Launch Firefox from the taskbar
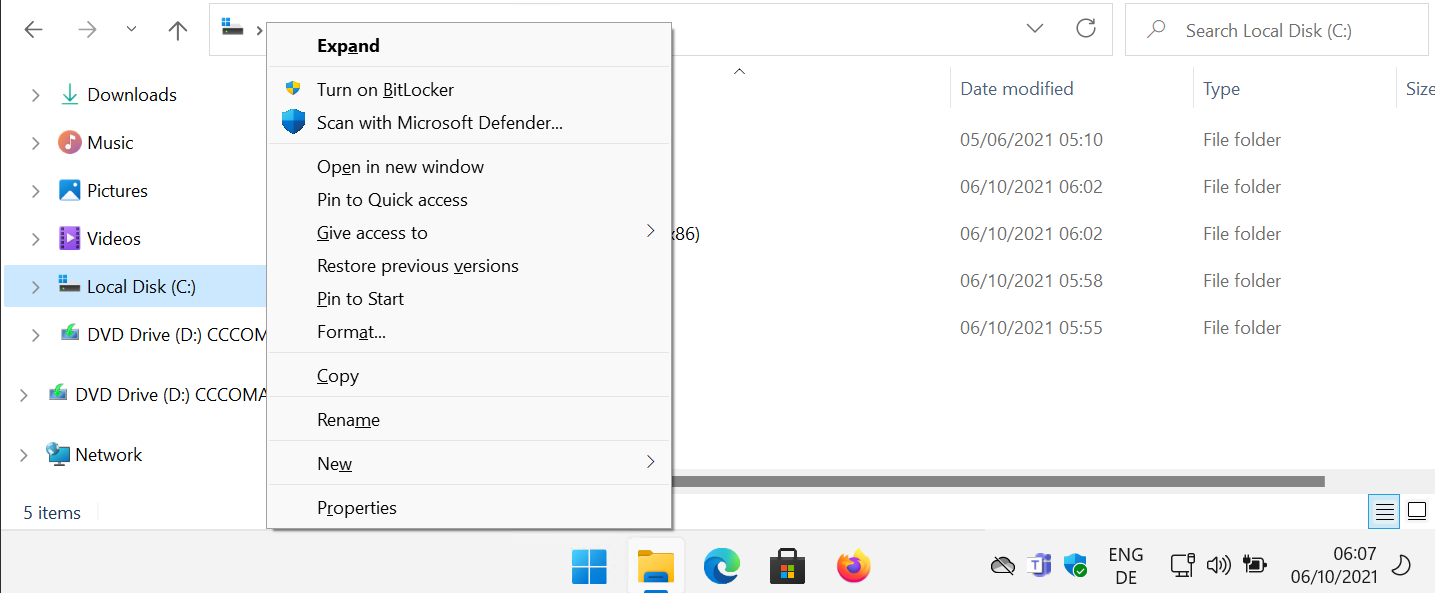The height and width of the screenshot is (593, 1435). pos(853,566)
